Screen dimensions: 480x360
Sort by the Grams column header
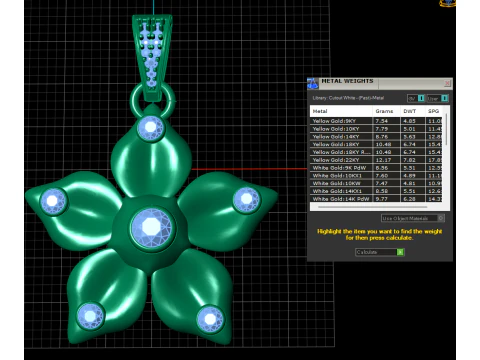tap(386, 111)
